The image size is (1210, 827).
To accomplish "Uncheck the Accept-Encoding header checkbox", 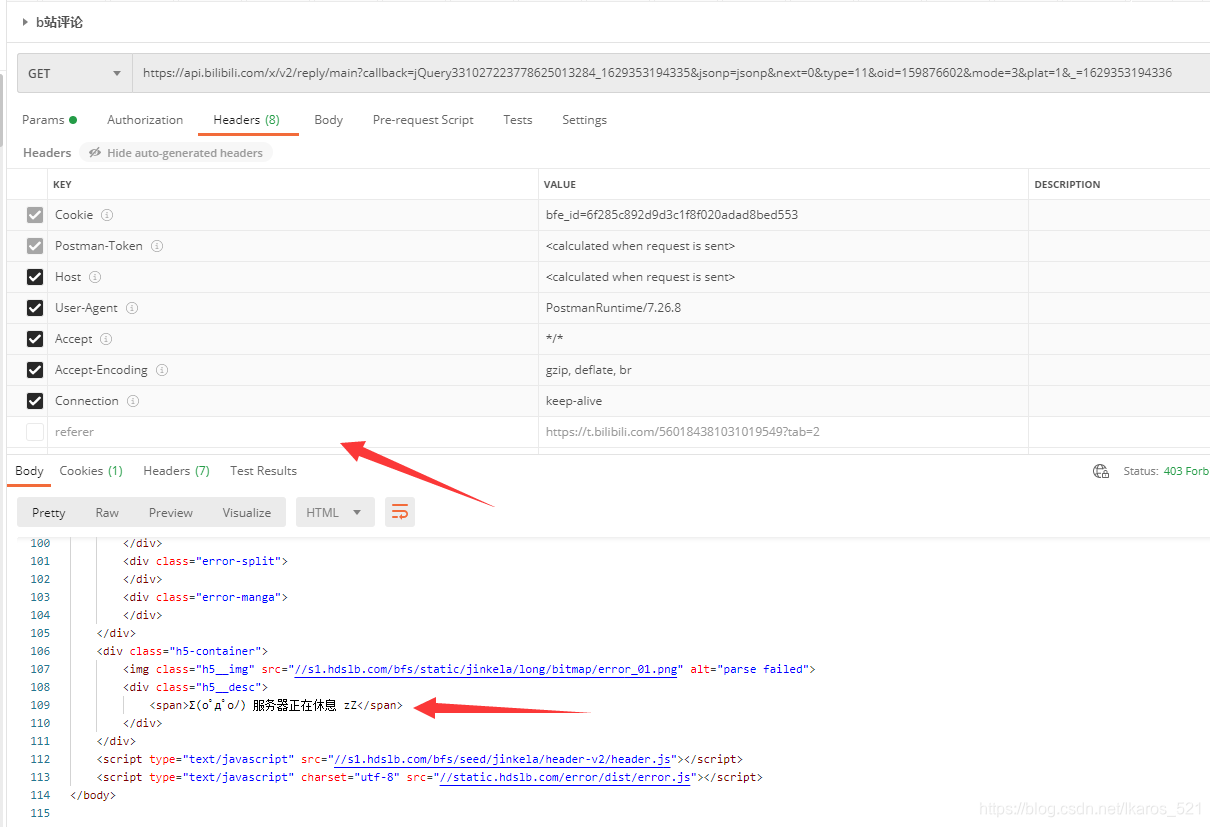I will pyautogui.click(x=35, y=370).
